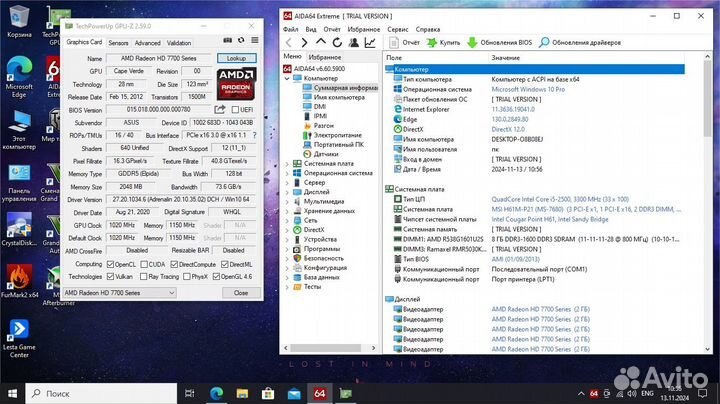Click the Обновления драйверов toolbar button
Screen dimensions: 720x404
[580, 43]
